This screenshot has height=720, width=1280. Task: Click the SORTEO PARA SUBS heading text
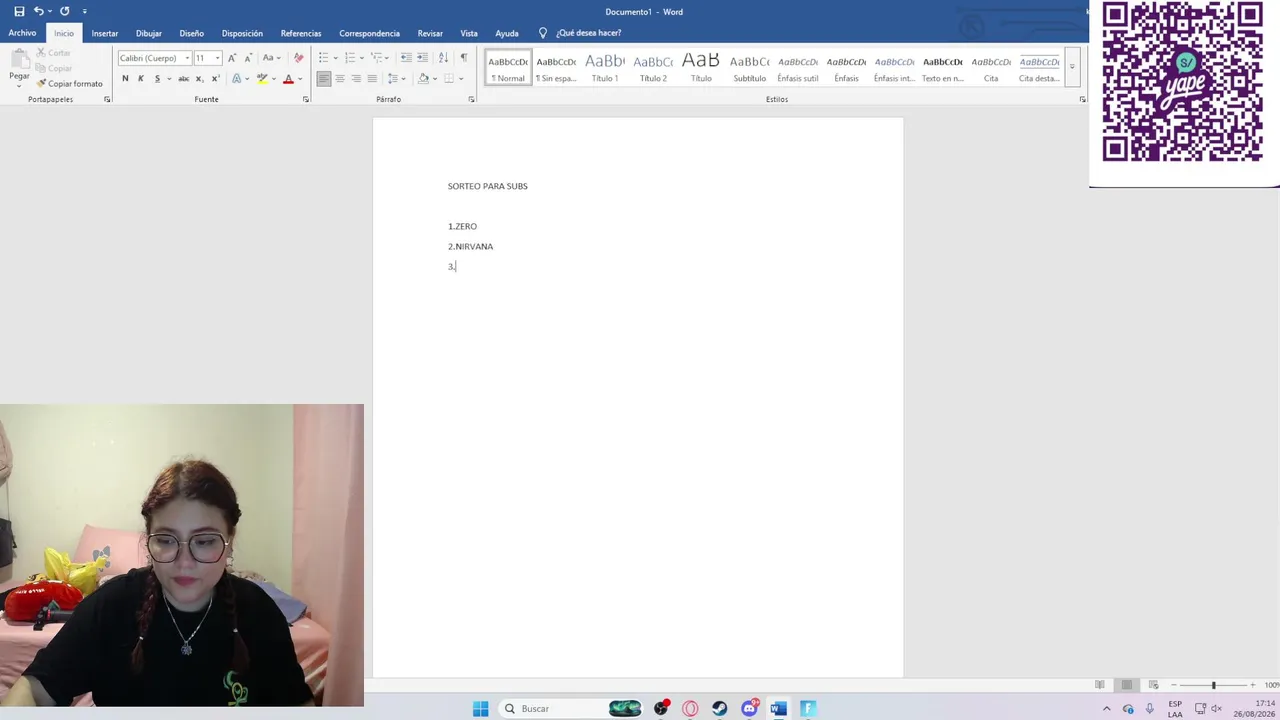tap(488, 186)
